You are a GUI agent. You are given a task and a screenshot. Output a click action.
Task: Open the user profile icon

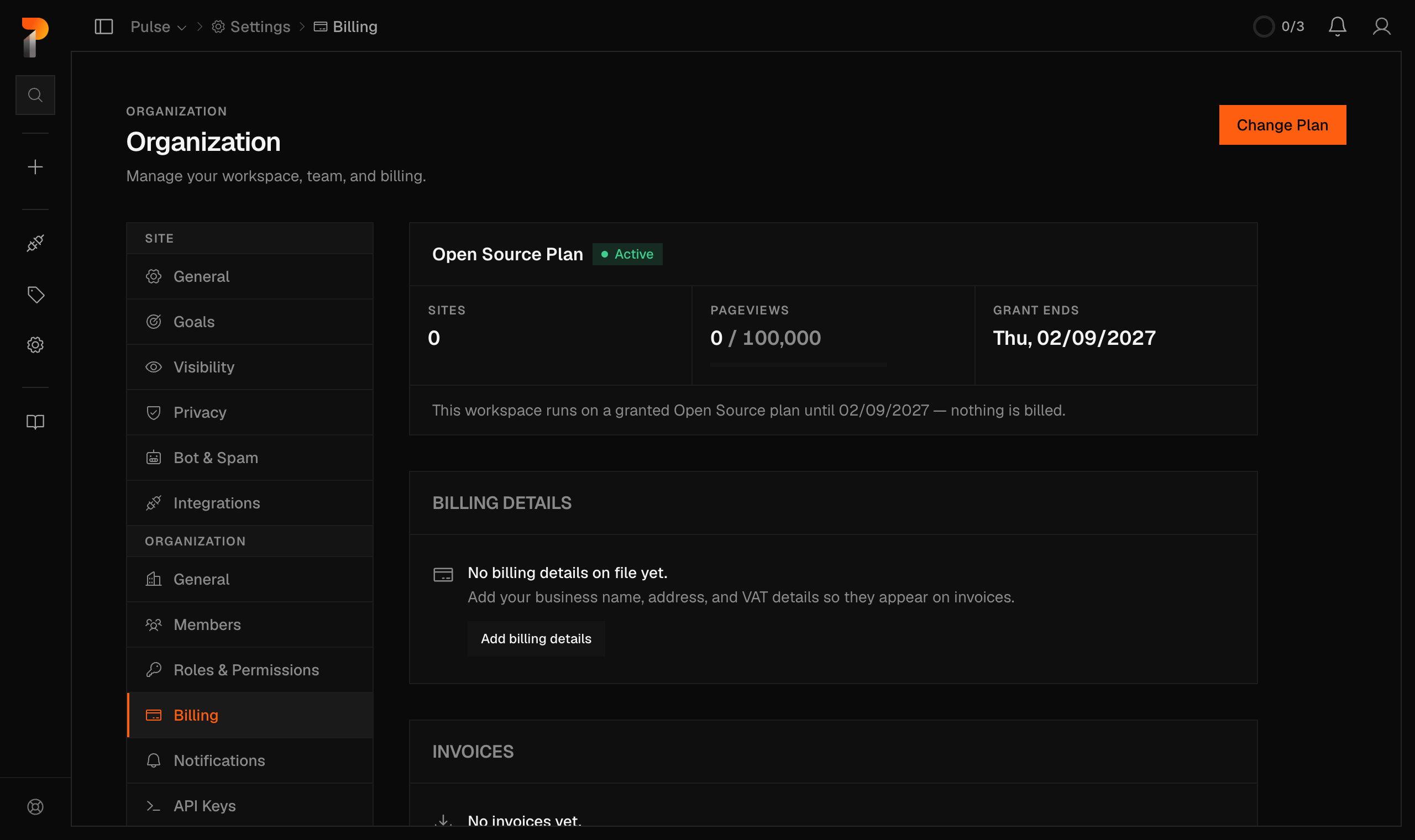tap(1382, 27)
